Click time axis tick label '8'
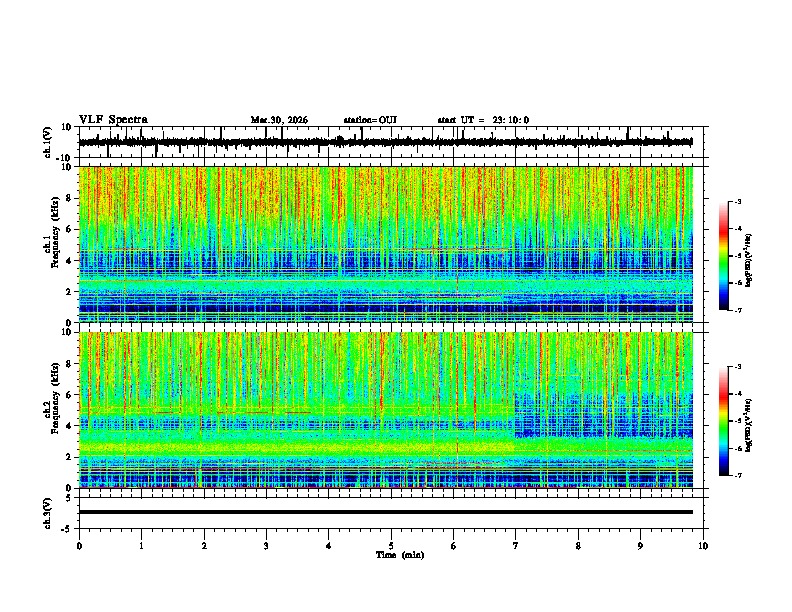 [x=578, y=546]
